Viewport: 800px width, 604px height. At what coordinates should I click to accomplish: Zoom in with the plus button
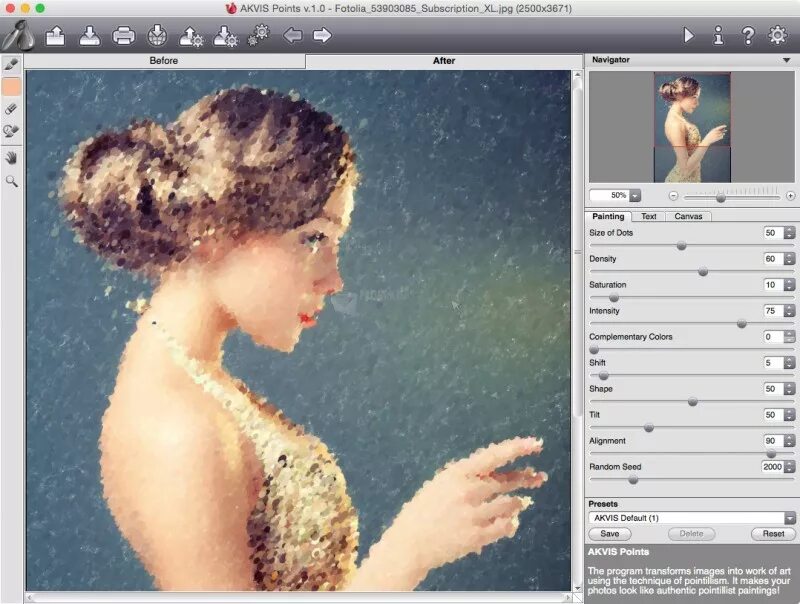790,196
